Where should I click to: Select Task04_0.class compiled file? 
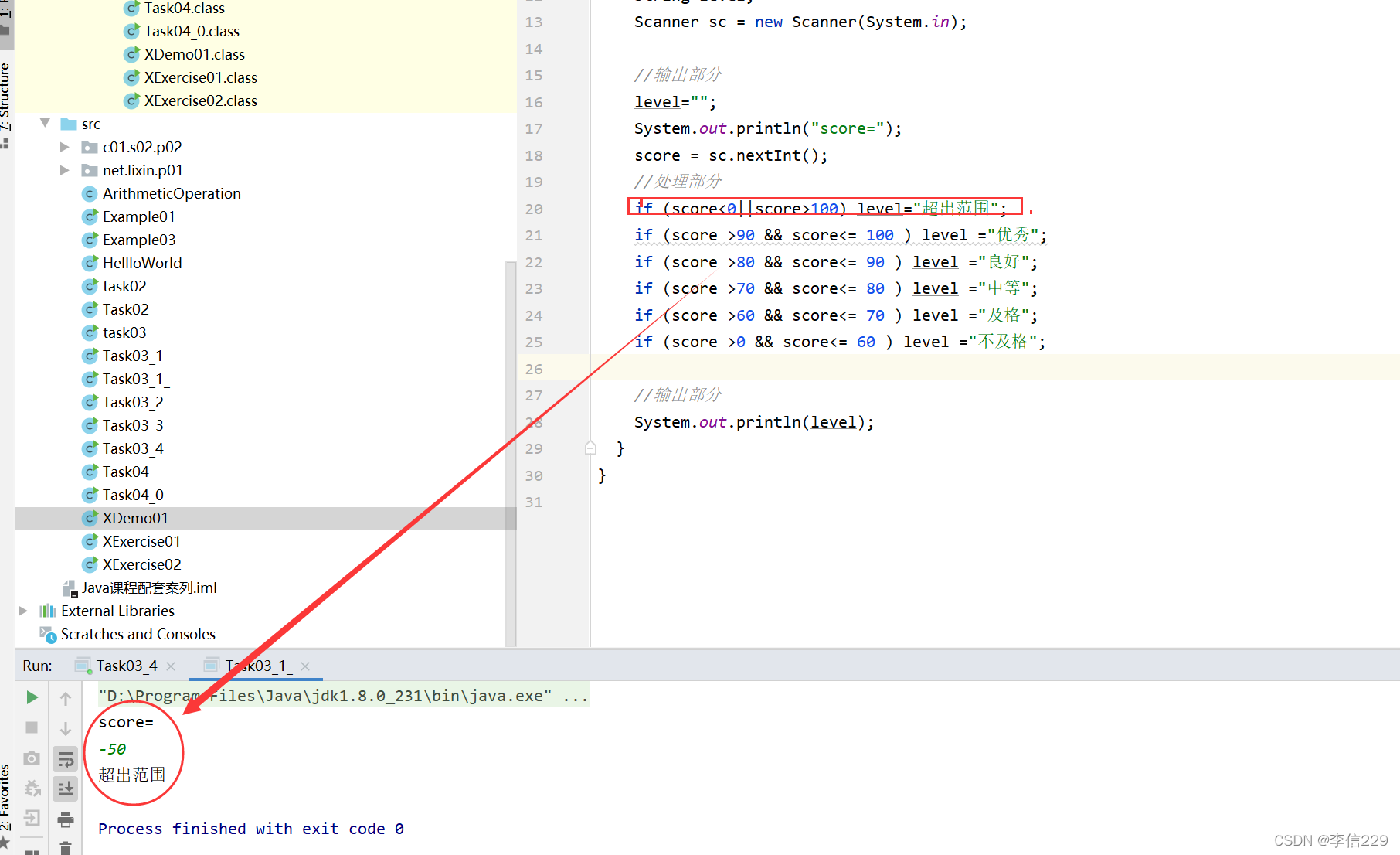tap(192, 31)
